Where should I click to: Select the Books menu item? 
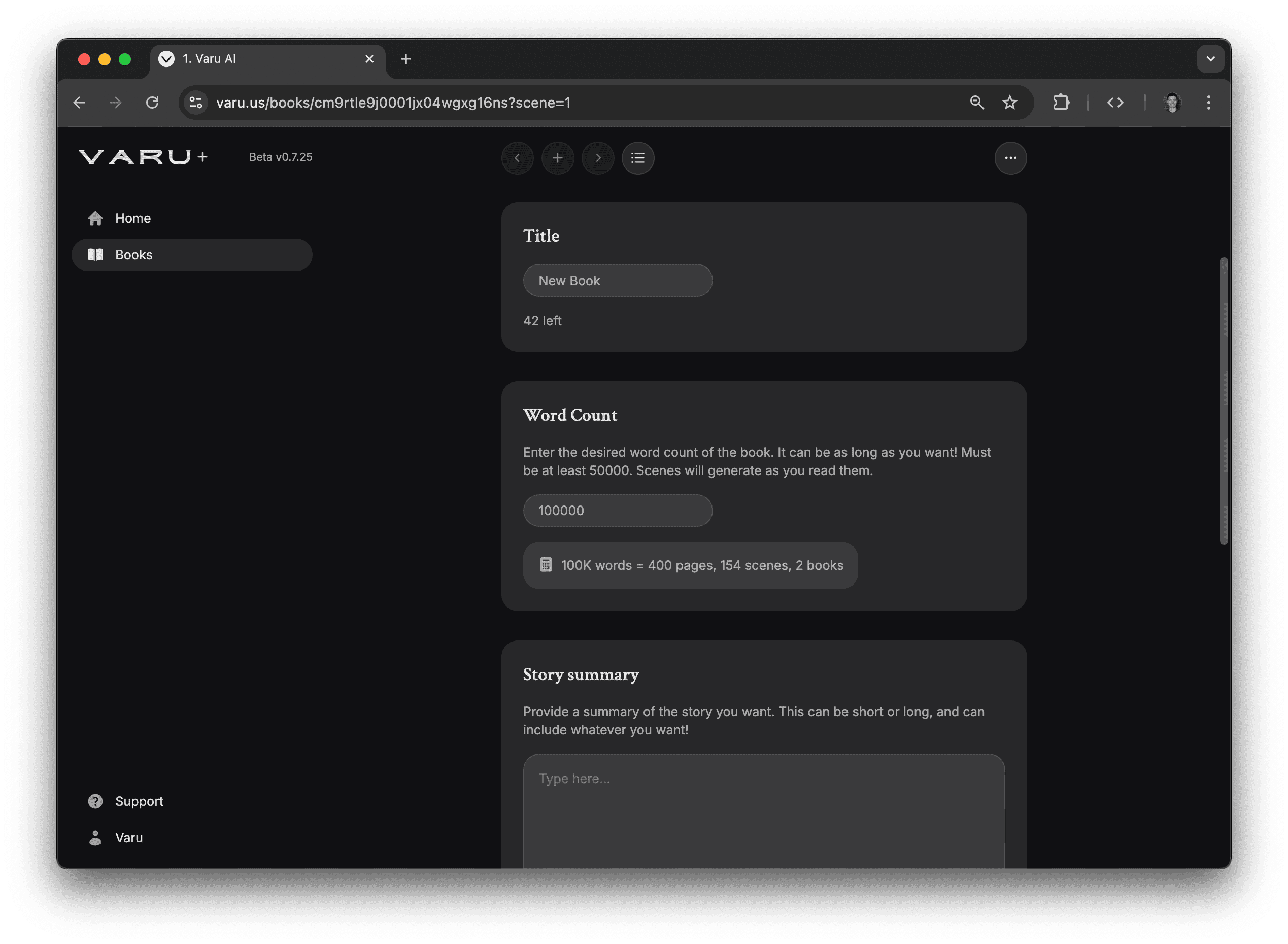(x=133, y=255)
